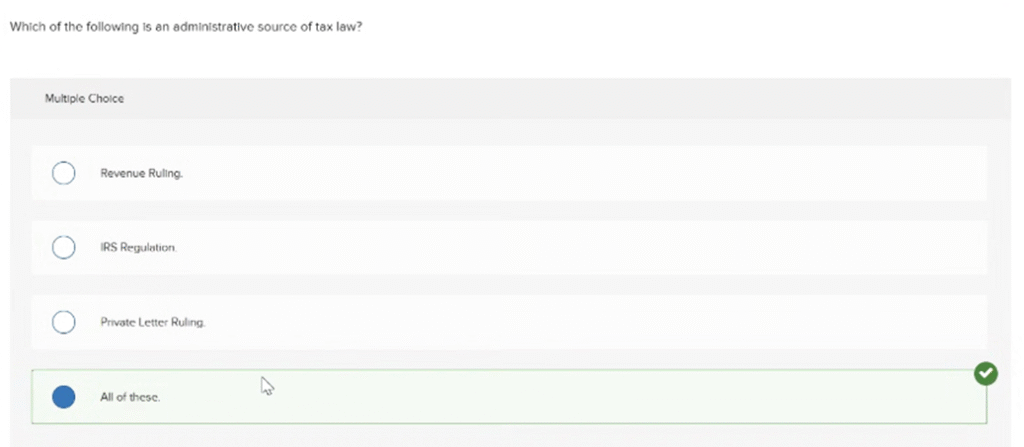The width and height of the screenshot is (1024, 447).
Task: Choose the IRS Regulation radio button
Action: click(x=63, y=248)
